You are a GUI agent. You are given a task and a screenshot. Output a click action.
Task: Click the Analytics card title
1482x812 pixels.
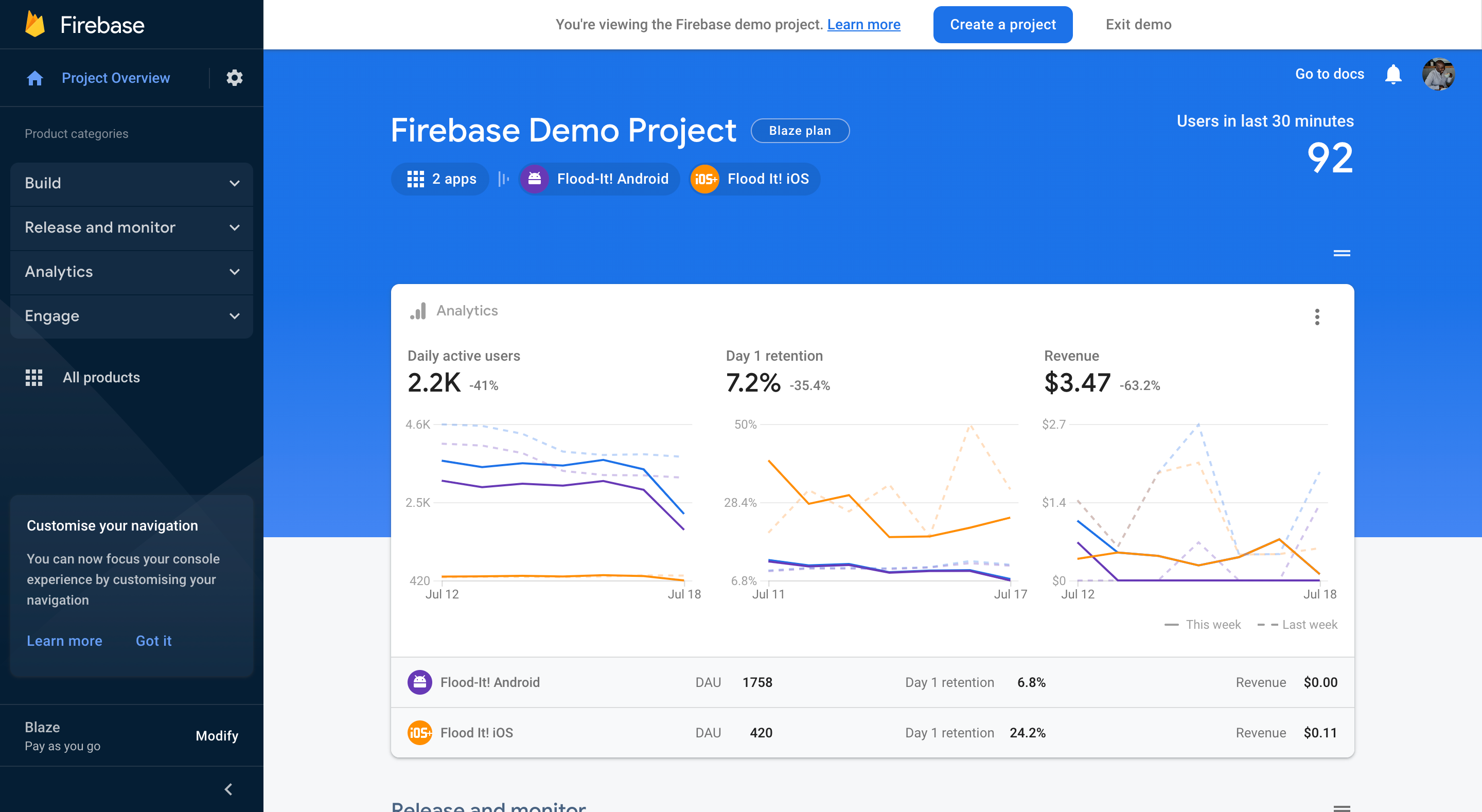(x=467, y=311)
